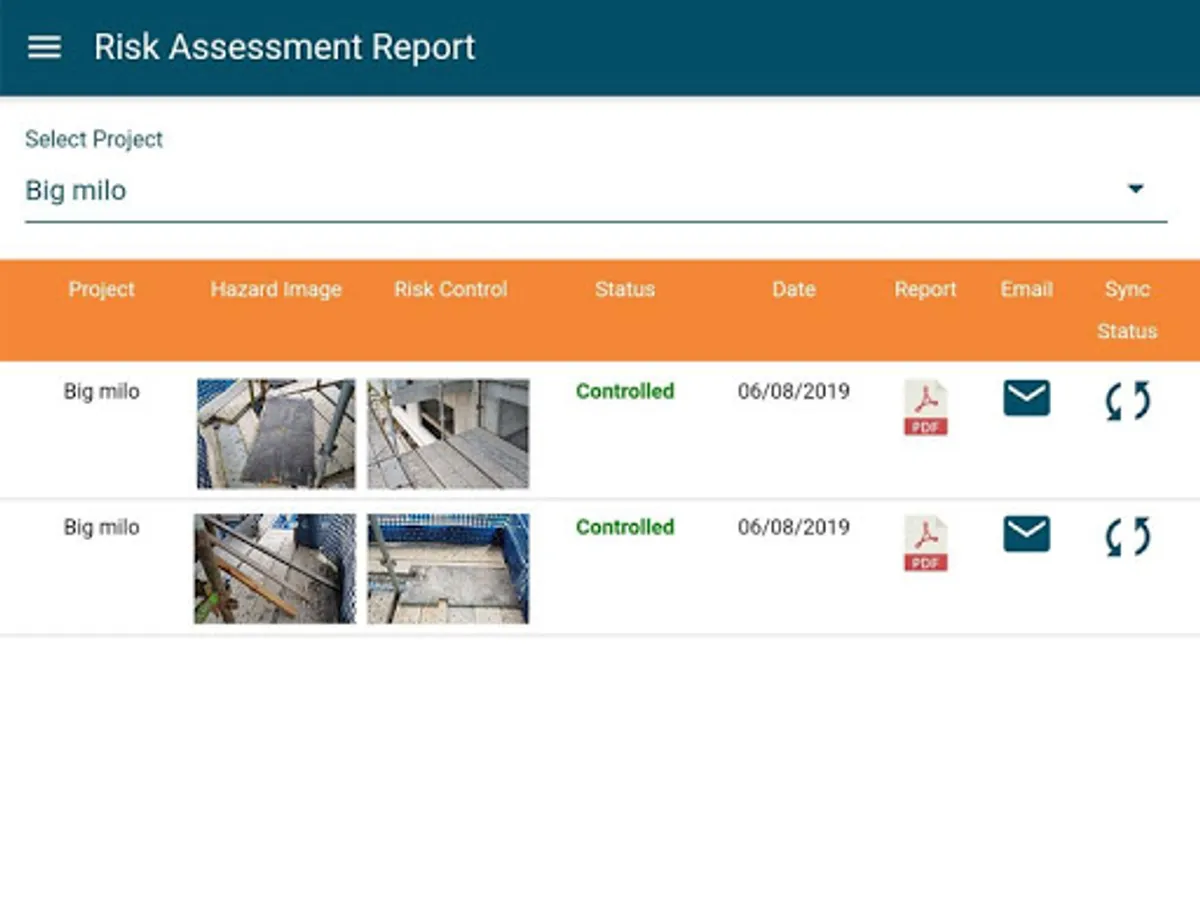Click the Project column header

pyautogui.click(x=101, y=289)
